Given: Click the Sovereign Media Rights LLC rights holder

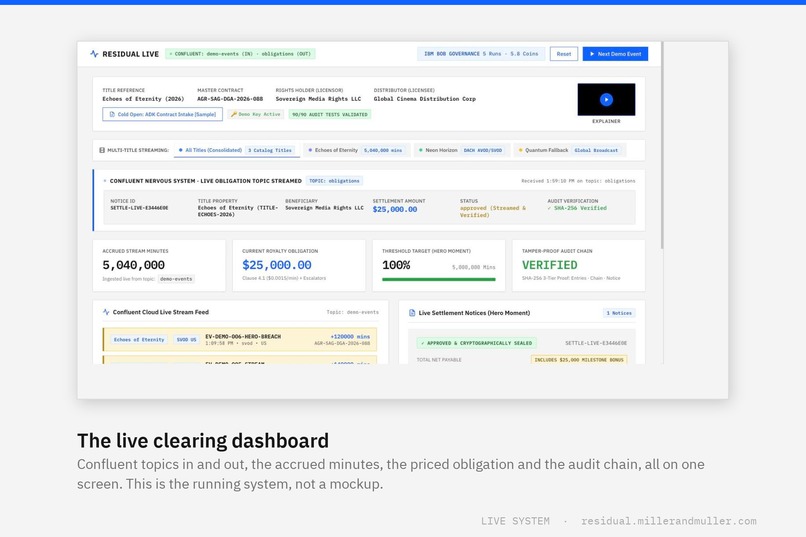Looking at the screenshot, I should click(318, 99).
